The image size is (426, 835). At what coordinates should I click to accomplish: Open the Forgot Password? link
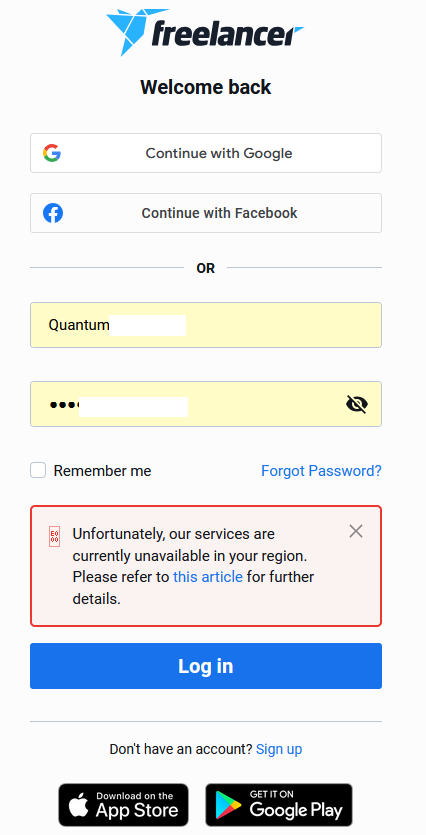click(x=321, y=471)
